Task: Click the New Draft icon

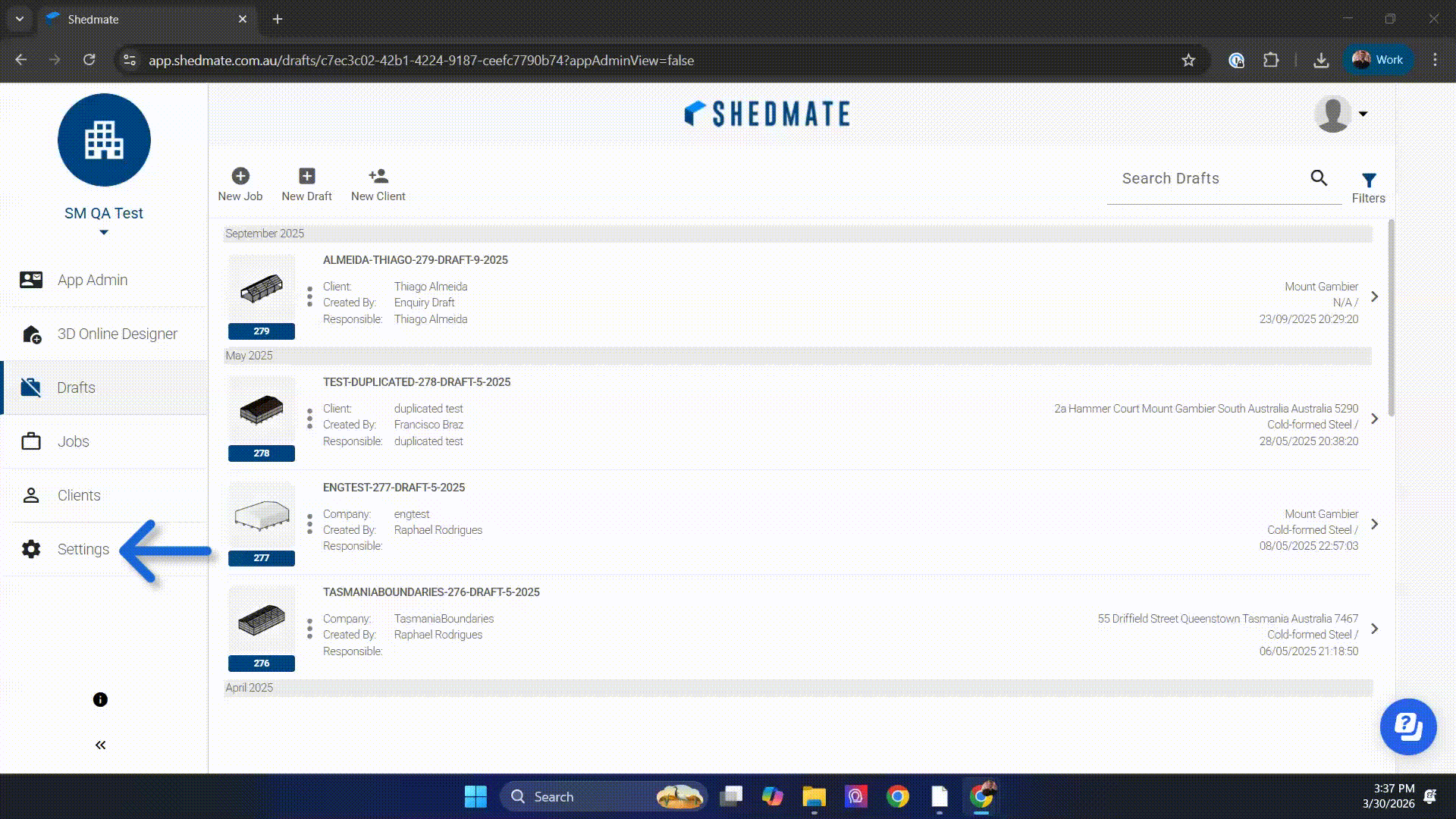Action: click(306, 176)
